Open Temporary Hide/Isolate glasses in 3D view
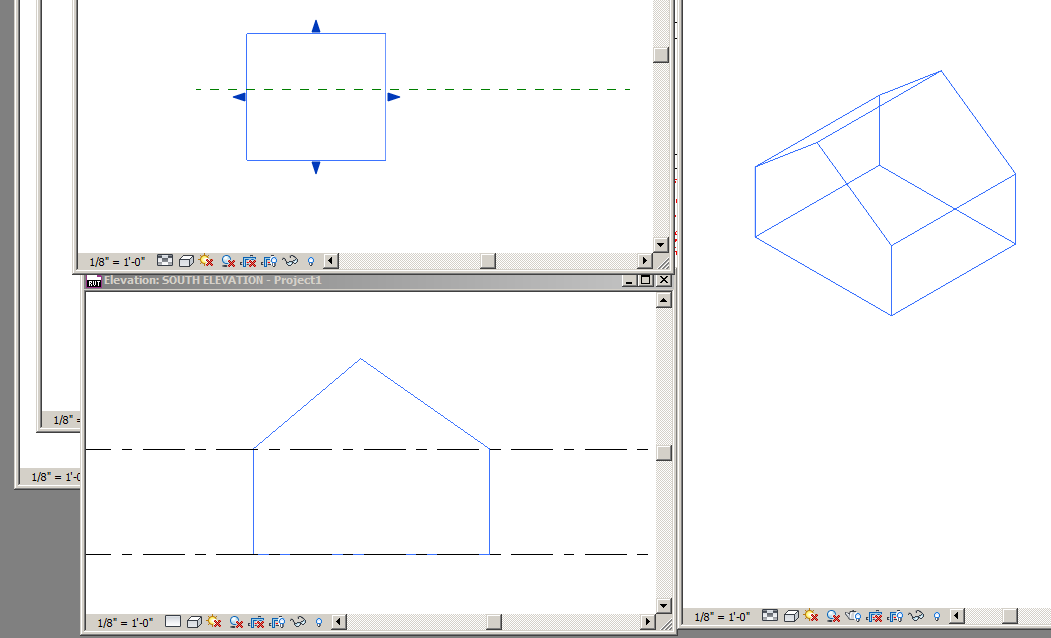Viewport: 1051px width, 638px height. [916, 615]
